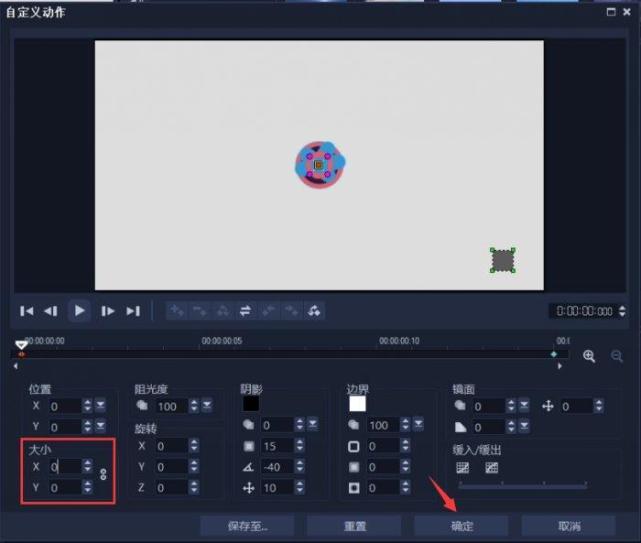Click the mirror fade icon
The image size is (641, 543).
461,427
